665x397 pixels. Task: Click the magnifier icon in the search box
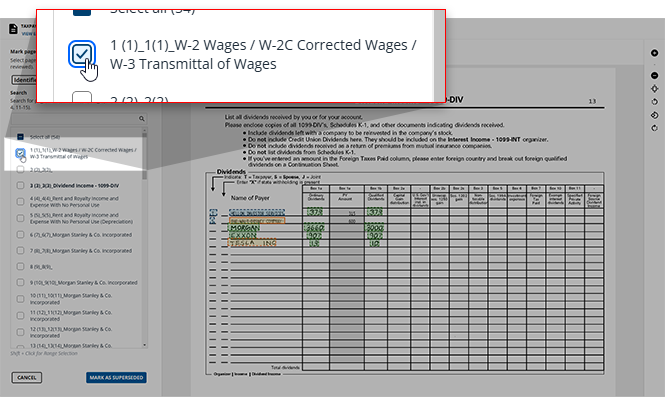[142, 119]
